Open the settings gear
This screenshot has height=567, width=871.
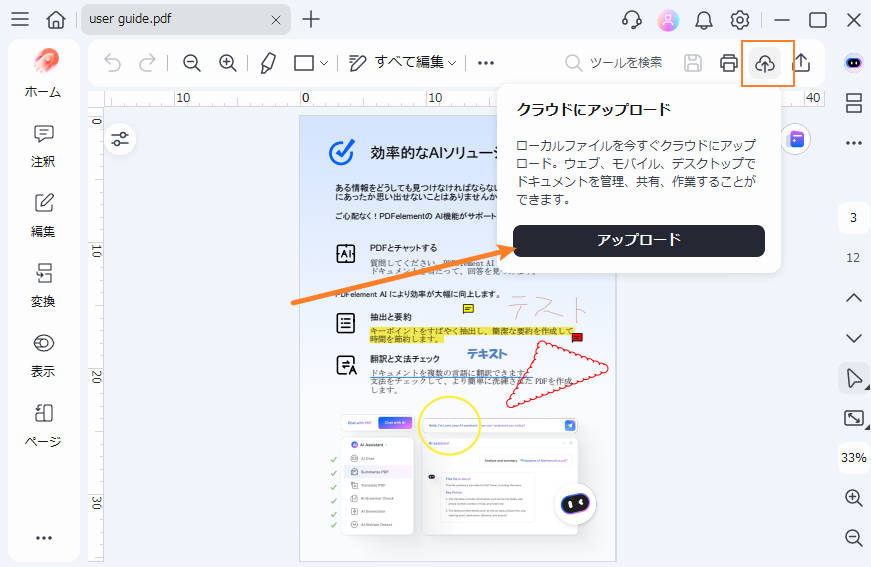click(739, 20)
